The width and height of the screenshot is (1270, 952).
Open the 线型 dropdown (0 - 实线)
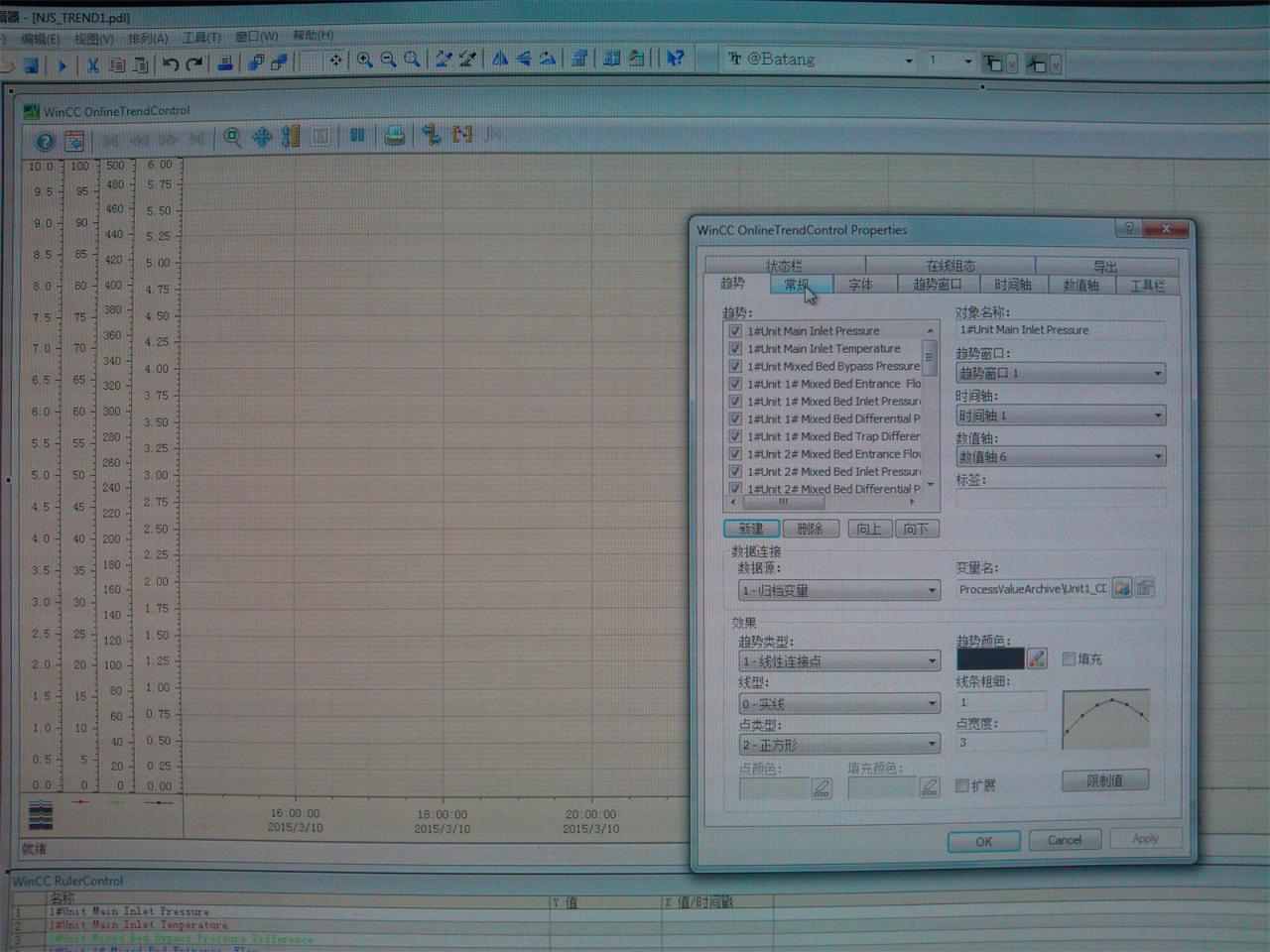coord(839,704)
